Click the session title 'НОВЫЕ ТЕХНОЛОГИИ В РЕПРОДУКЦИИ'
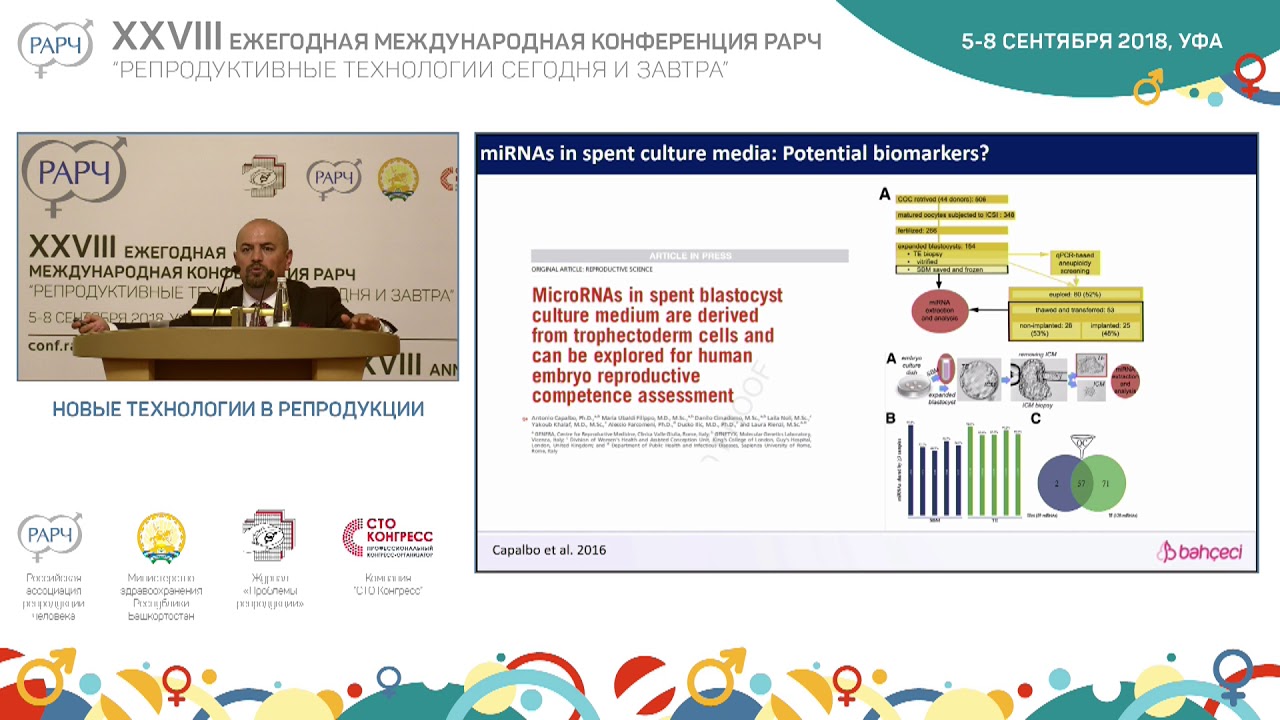This screenshot has width=1280, height=720. tap(238, 409)
